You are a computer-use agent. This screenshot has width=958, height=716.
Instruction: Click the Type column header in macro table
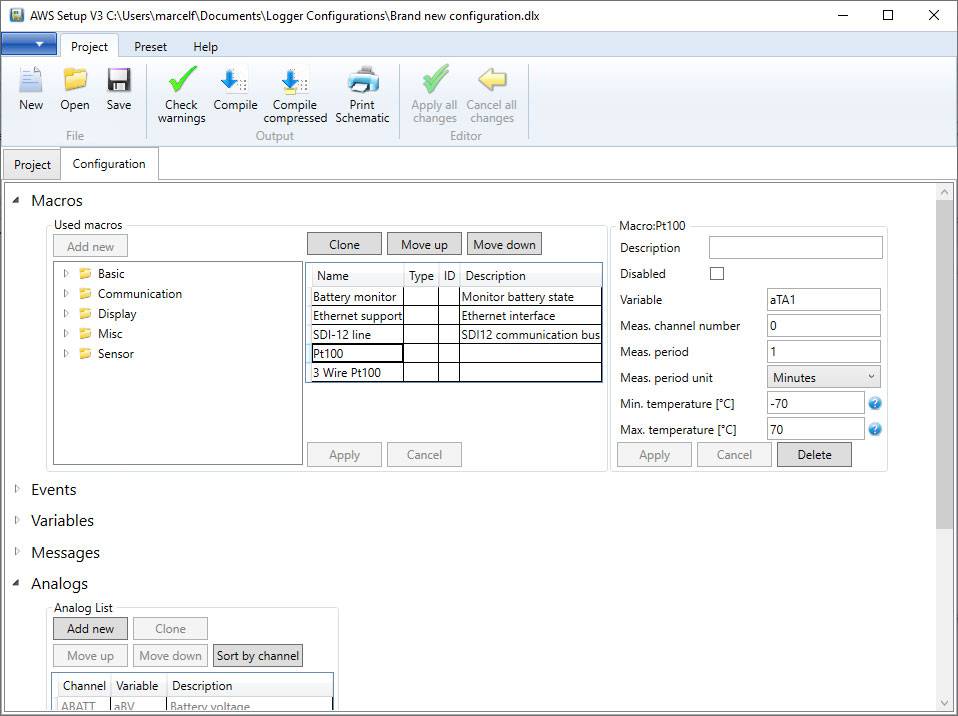click(421, 276)
